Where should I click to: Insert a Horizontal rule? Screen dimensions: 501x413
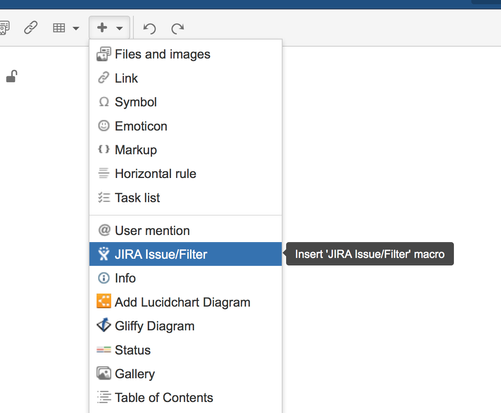point(186,174)
